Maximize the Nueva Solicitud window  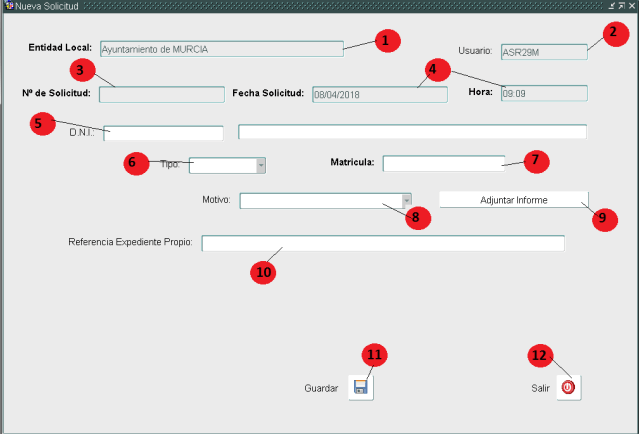click(x=621, y=6)
